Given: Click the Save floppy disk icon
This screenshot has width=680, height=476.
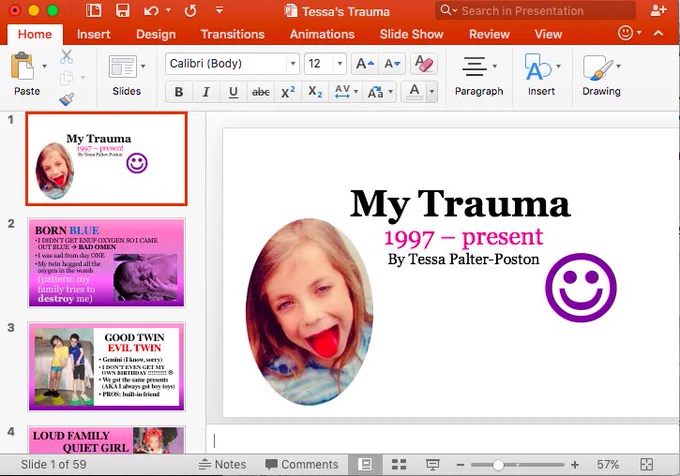Looking at the screenshot, I should pyautogui.click(x=122, y=10).
